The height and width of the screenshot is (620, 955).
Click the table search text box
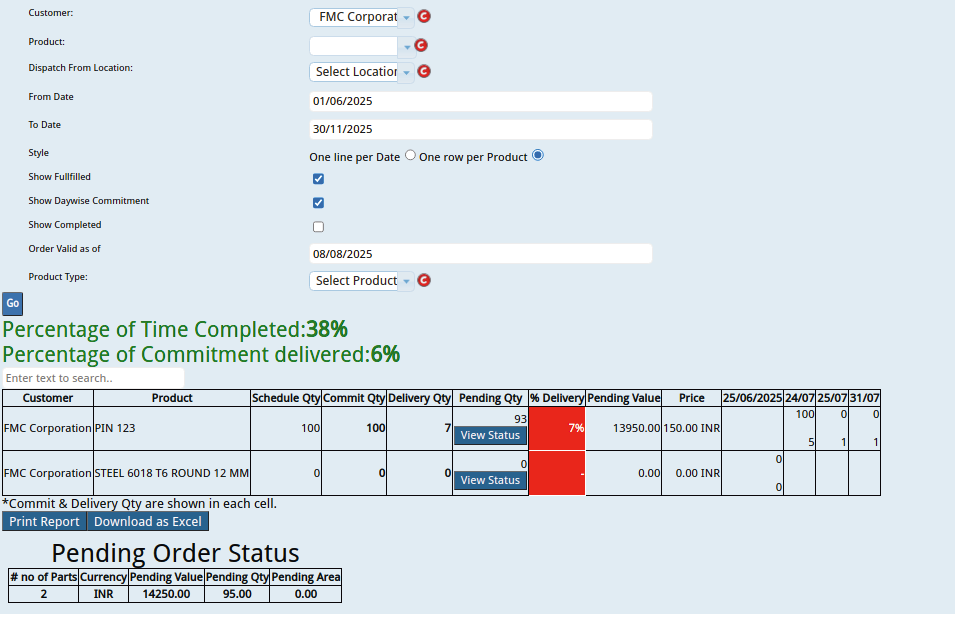click(x=93, y=378)
